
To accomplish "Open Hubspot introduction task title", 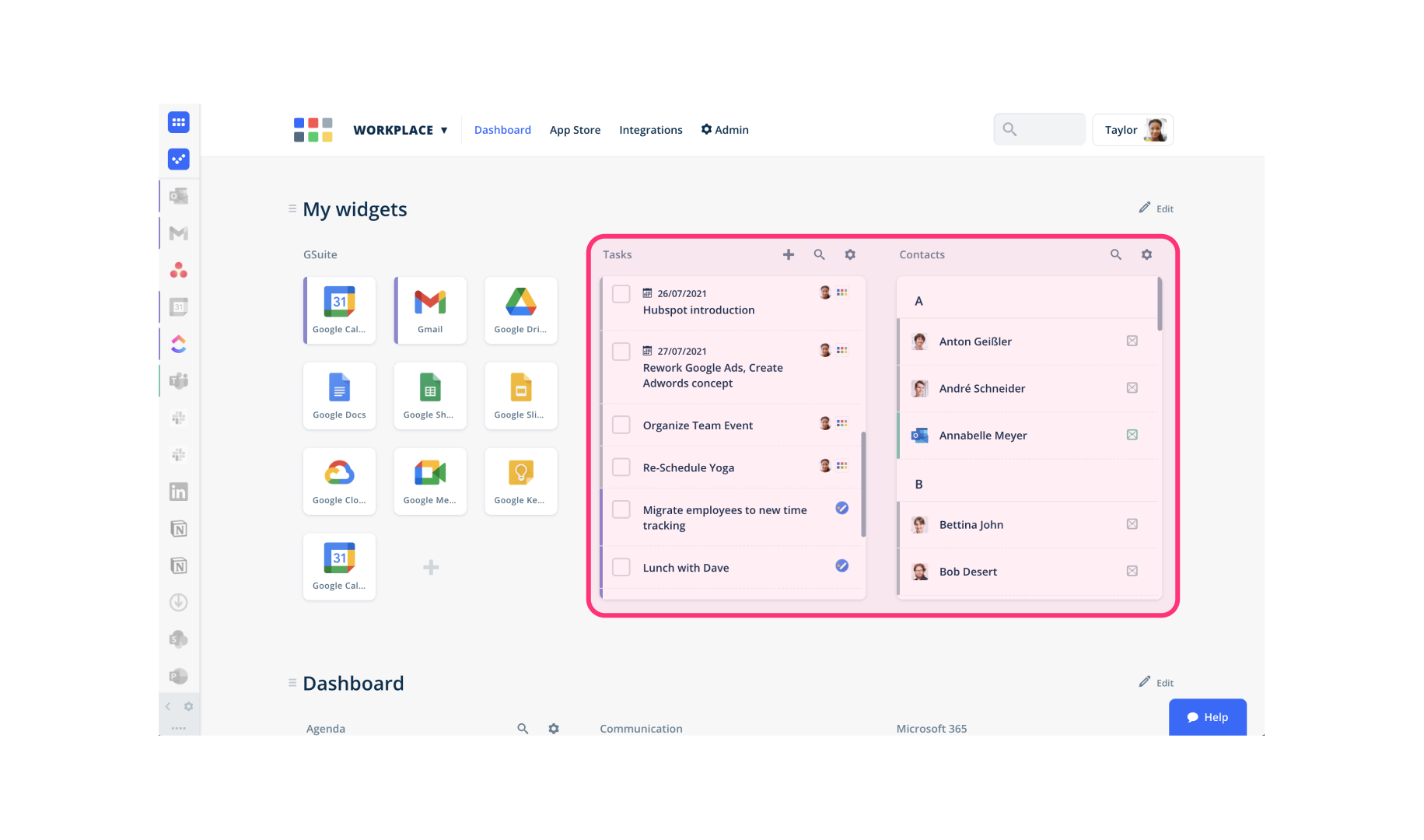I will [698, 310].
